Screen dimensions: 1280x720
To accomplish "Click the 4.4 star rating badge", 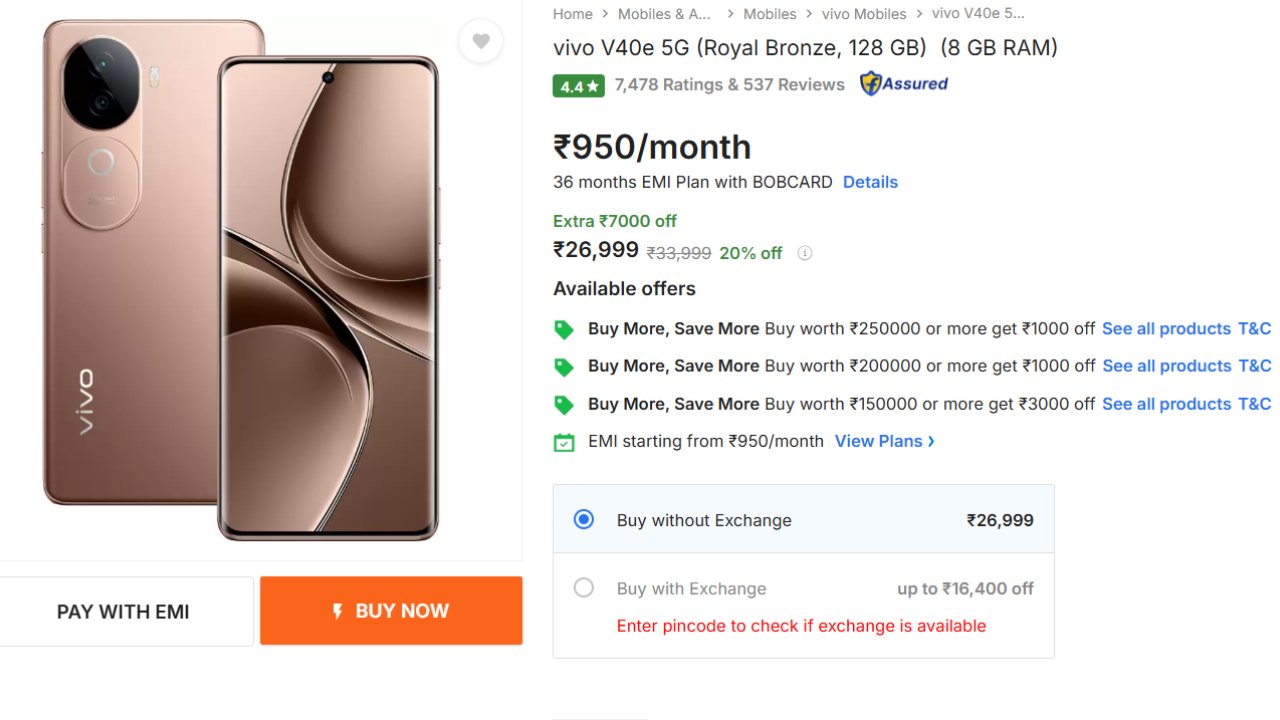I will click(579, 86).
